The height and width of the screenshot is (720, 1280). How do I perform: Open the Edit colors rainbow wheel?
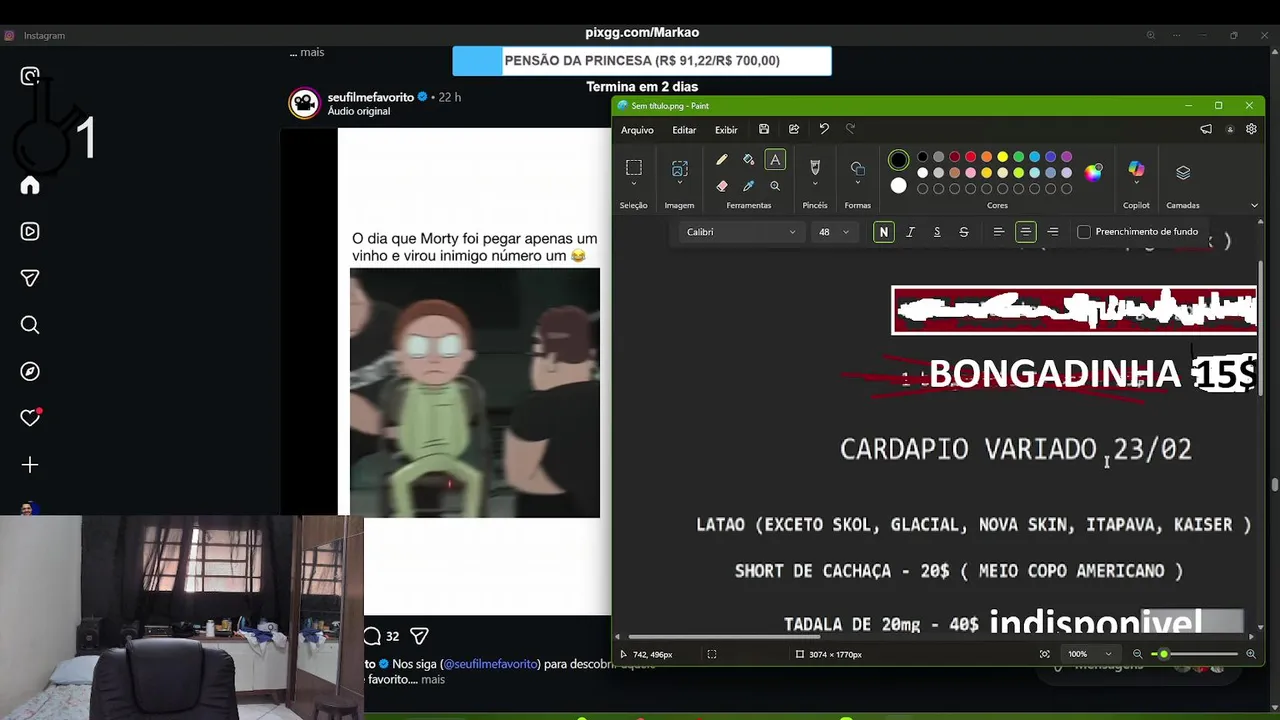coord(1093,172)
